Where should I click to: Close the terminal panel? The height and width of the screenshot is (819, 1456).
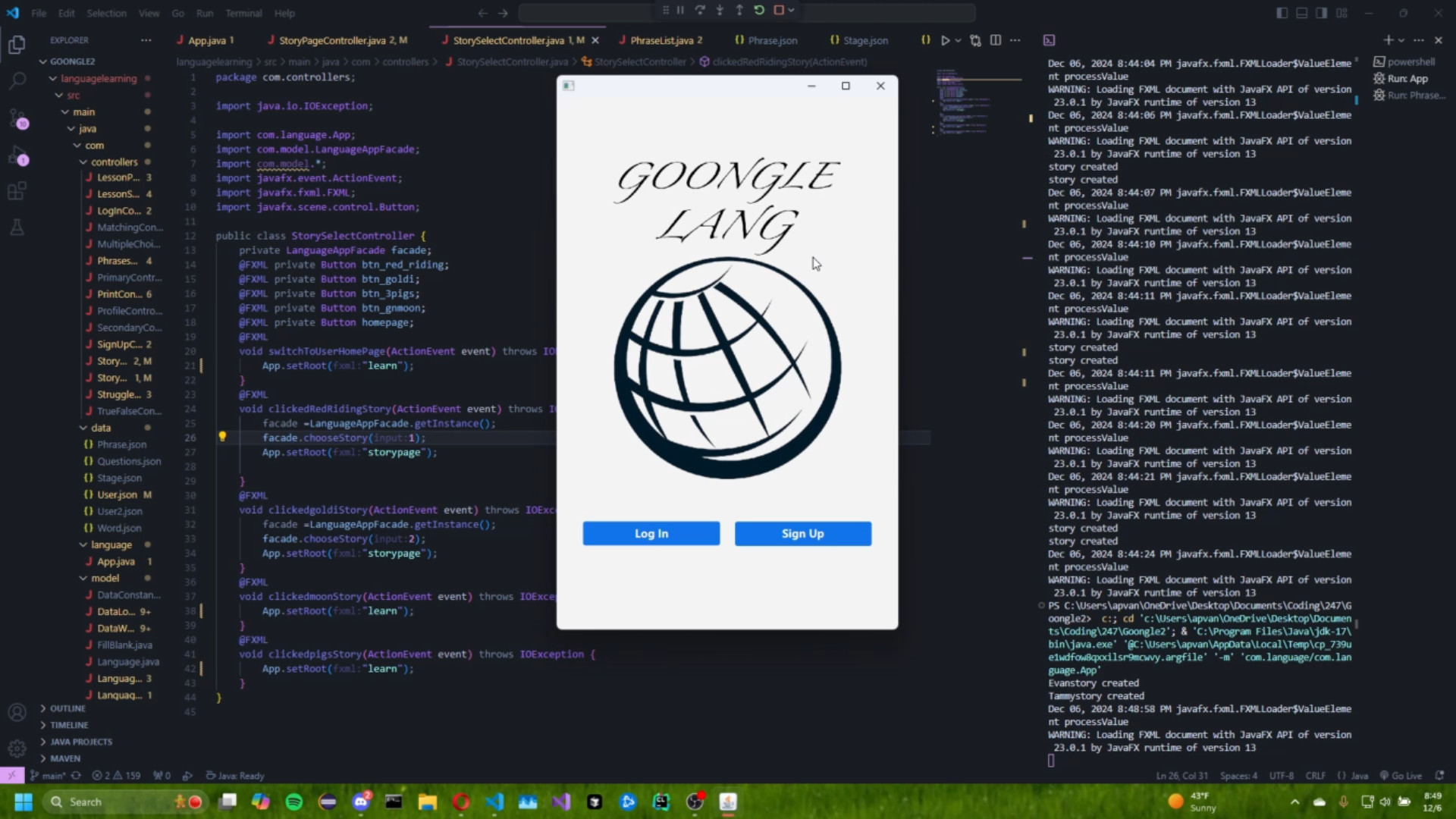click(1439, 40)
